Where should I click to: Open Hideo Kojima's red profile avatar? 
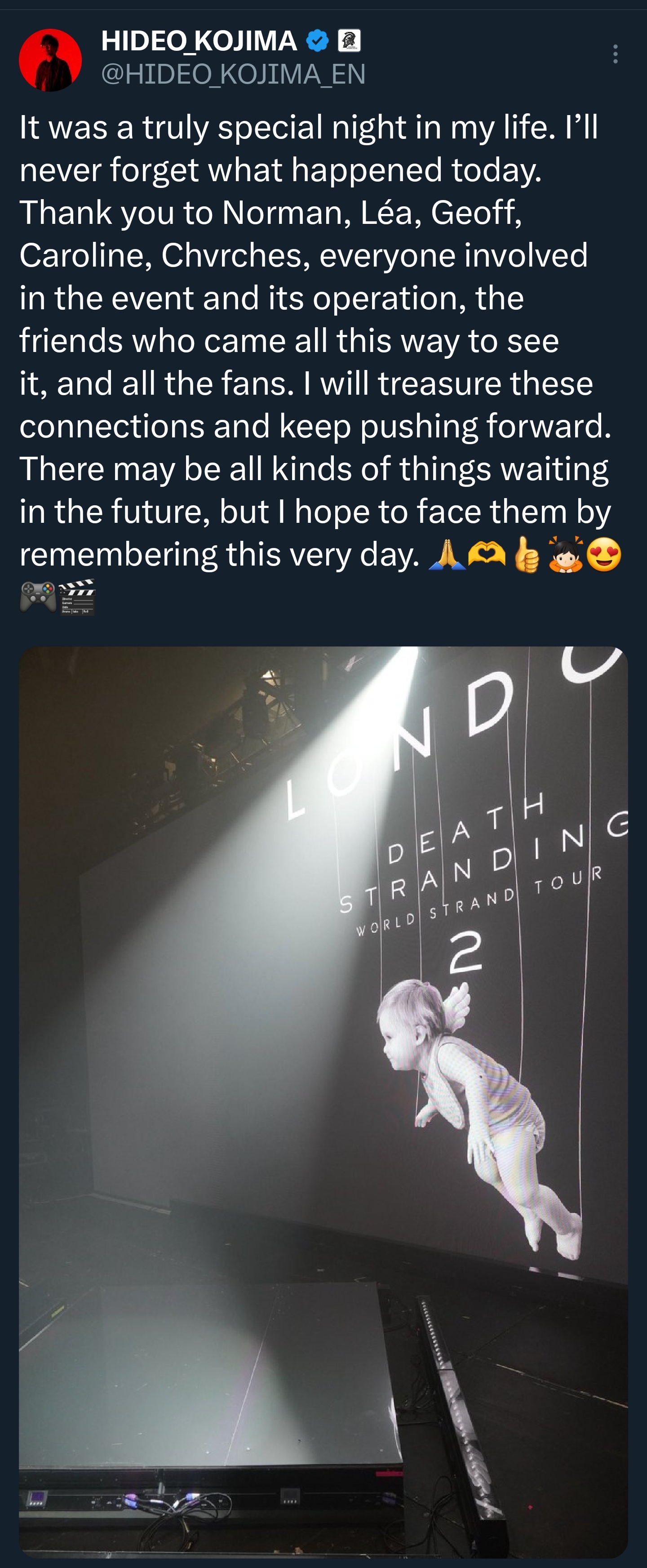click(50, 60)
